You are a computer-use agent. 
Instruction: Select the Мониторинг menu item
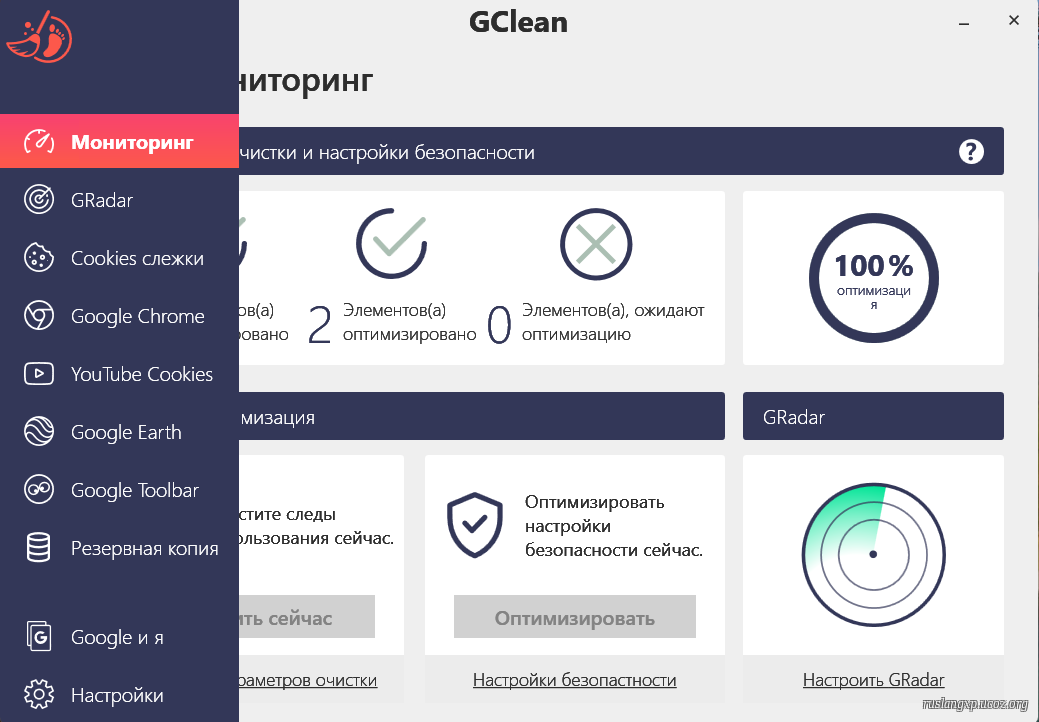119,141
